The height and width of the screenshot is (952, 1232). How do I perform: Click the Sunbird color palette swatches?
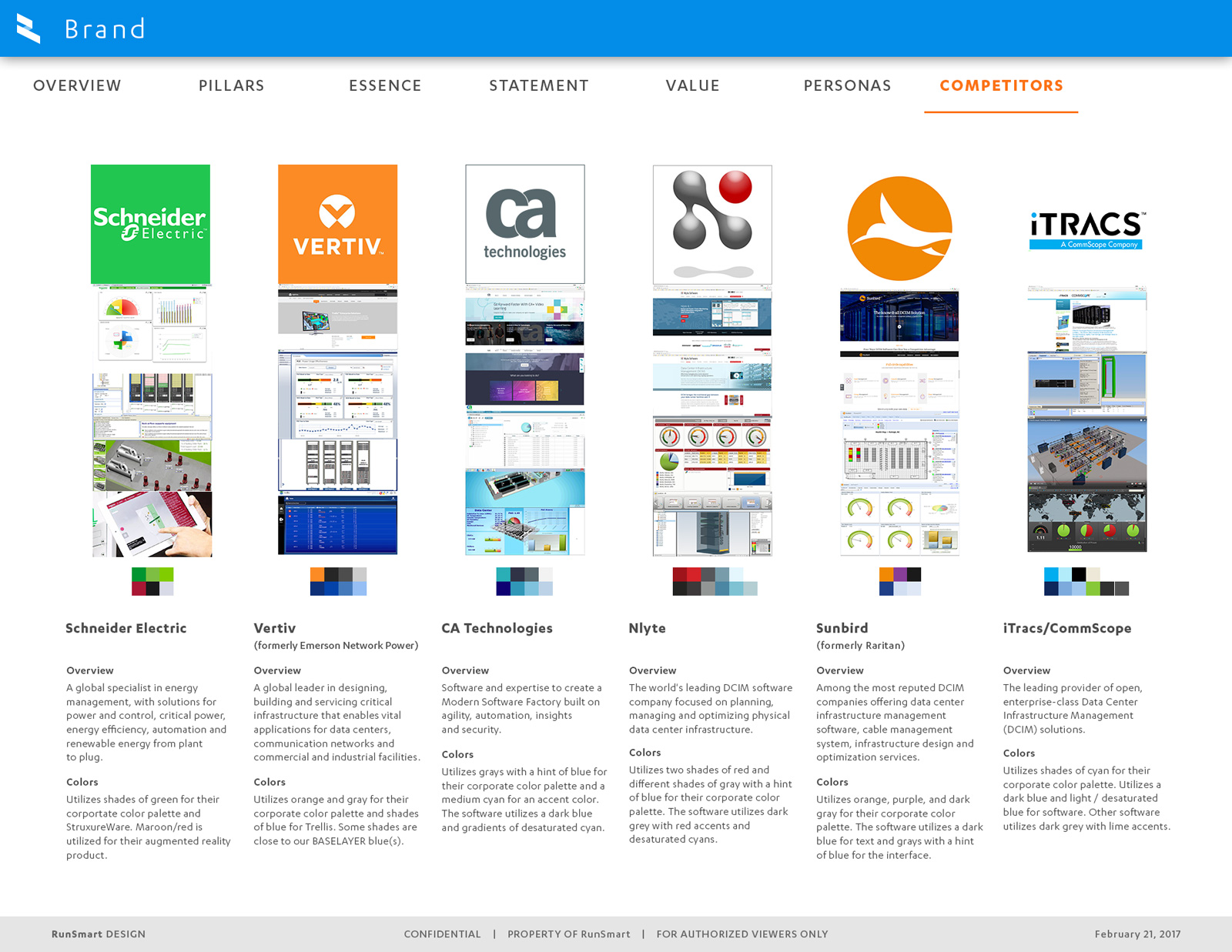coord(899,581)
